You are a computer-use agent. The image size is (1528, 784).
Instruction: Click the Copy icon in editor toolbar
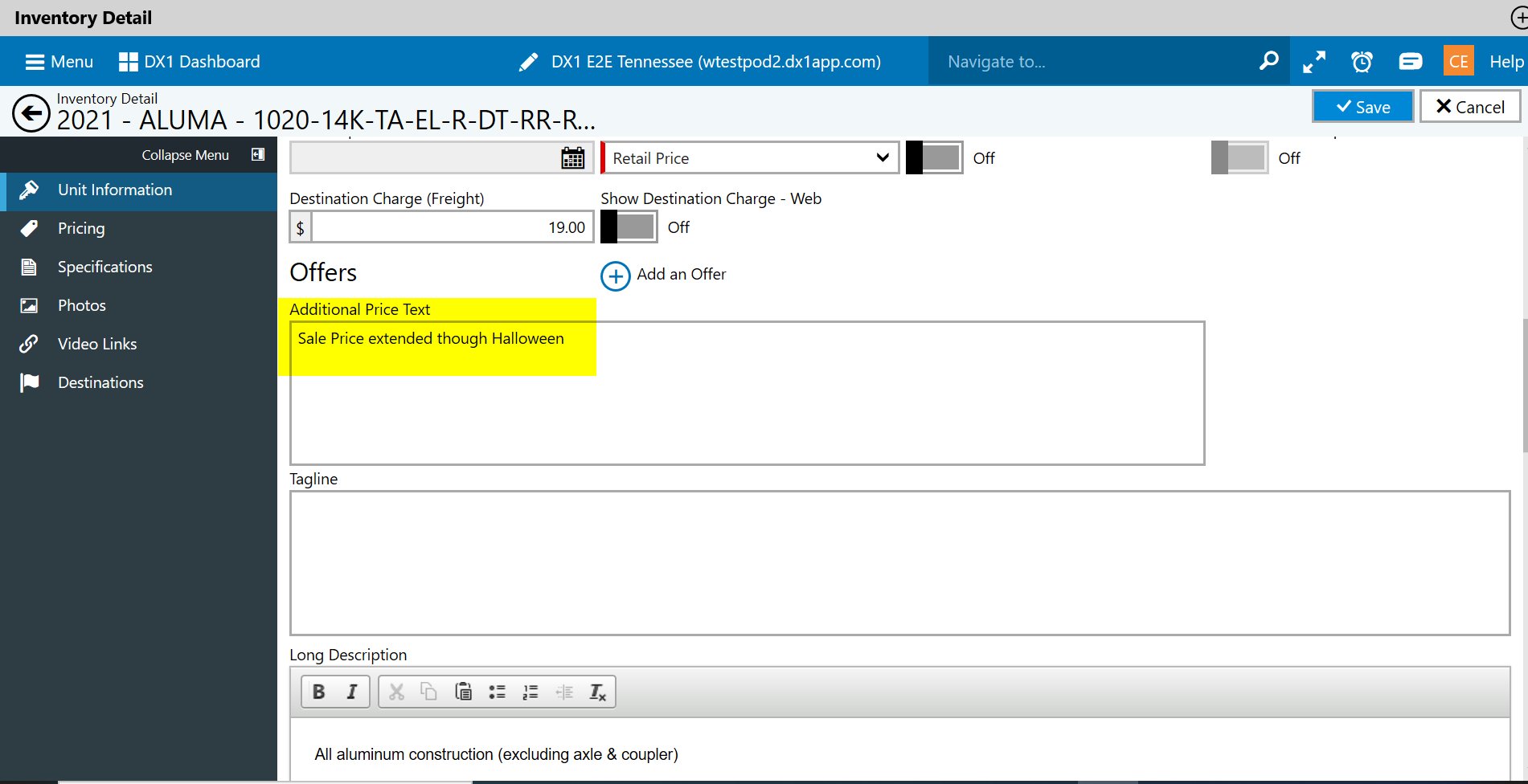click(429, 692)
